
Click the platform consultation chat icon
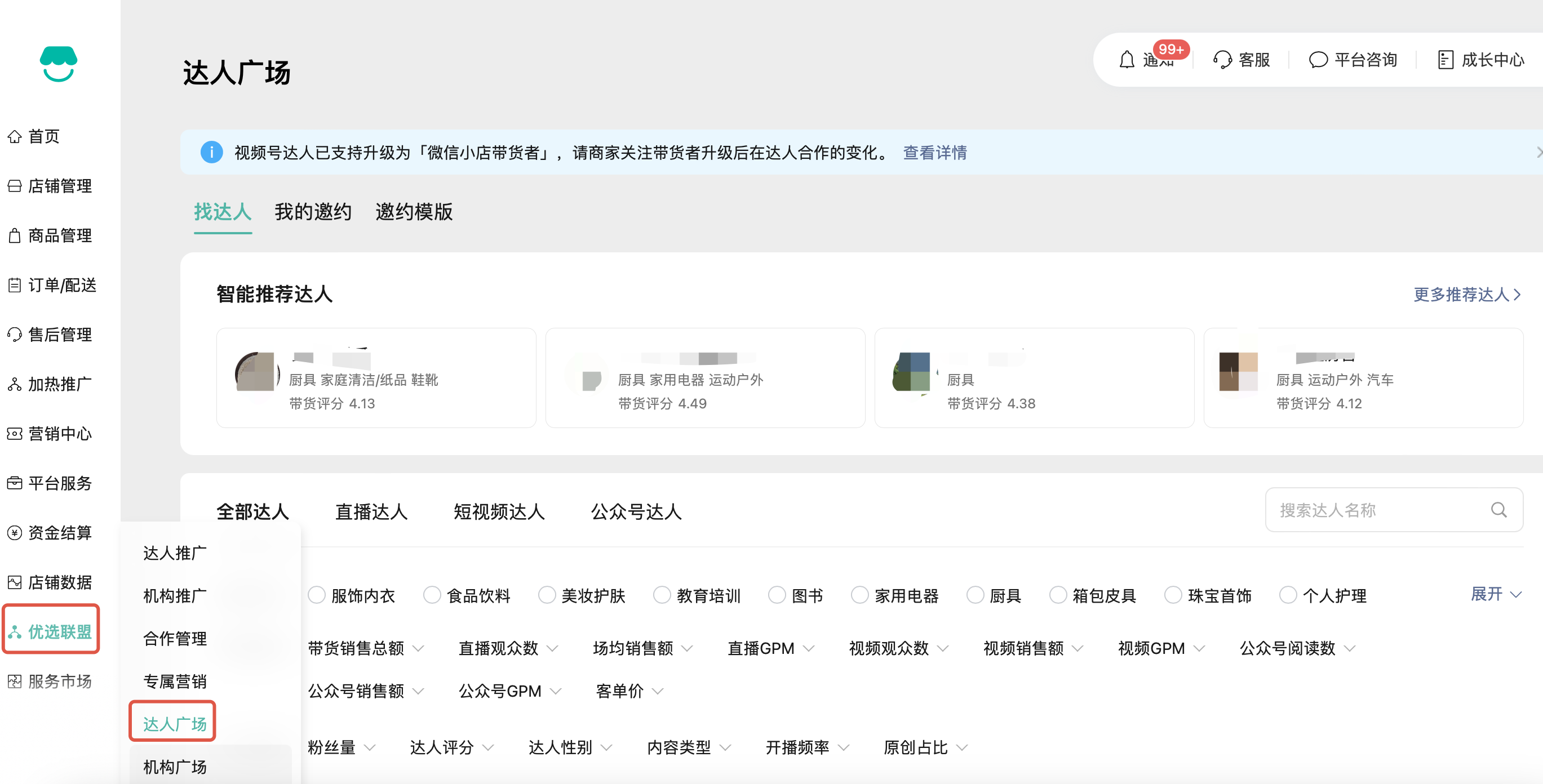1318,60
